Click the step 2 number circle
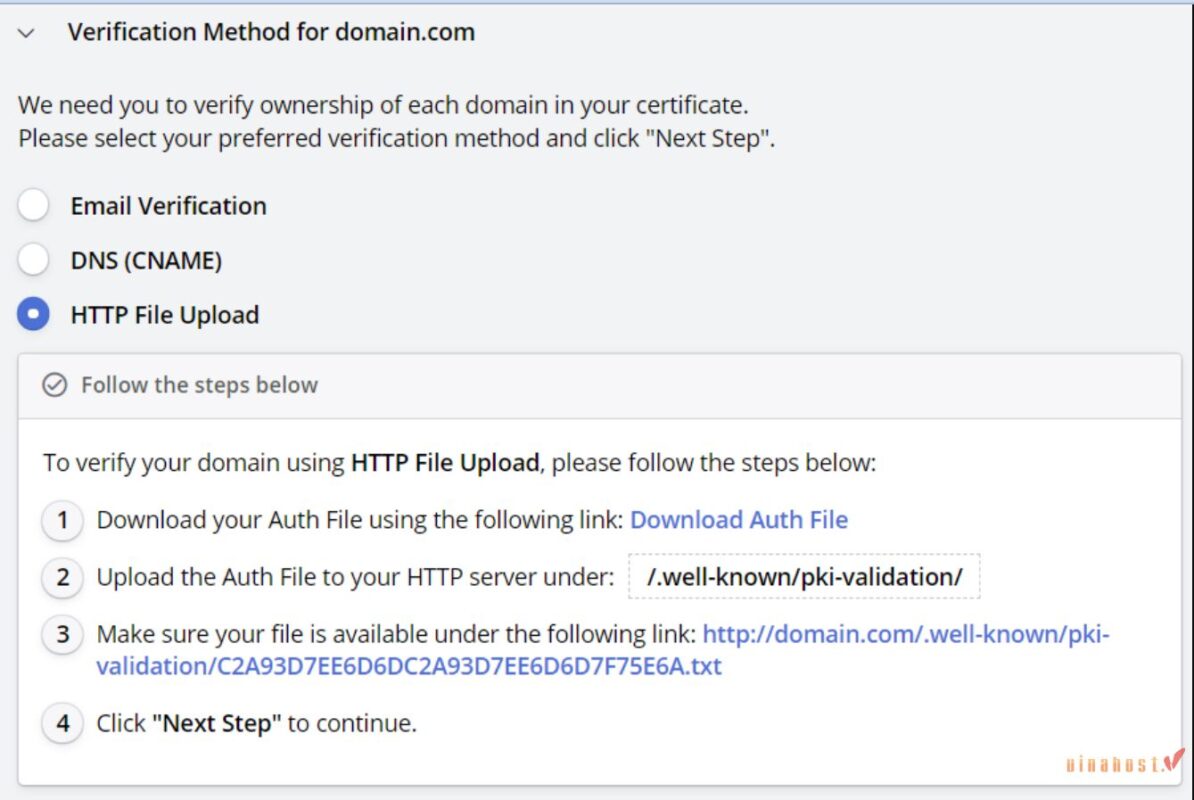Image resolution: width=1194 pixels, height=800 pixels. coord(62,577)
